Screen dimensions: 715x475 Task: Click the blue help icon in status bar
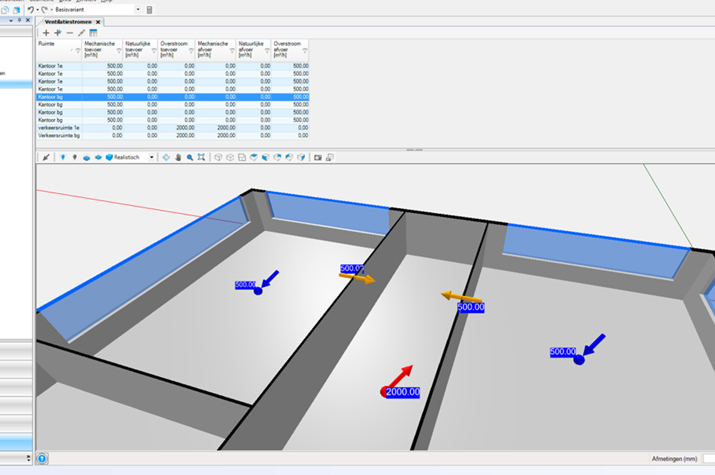point(42,459)
